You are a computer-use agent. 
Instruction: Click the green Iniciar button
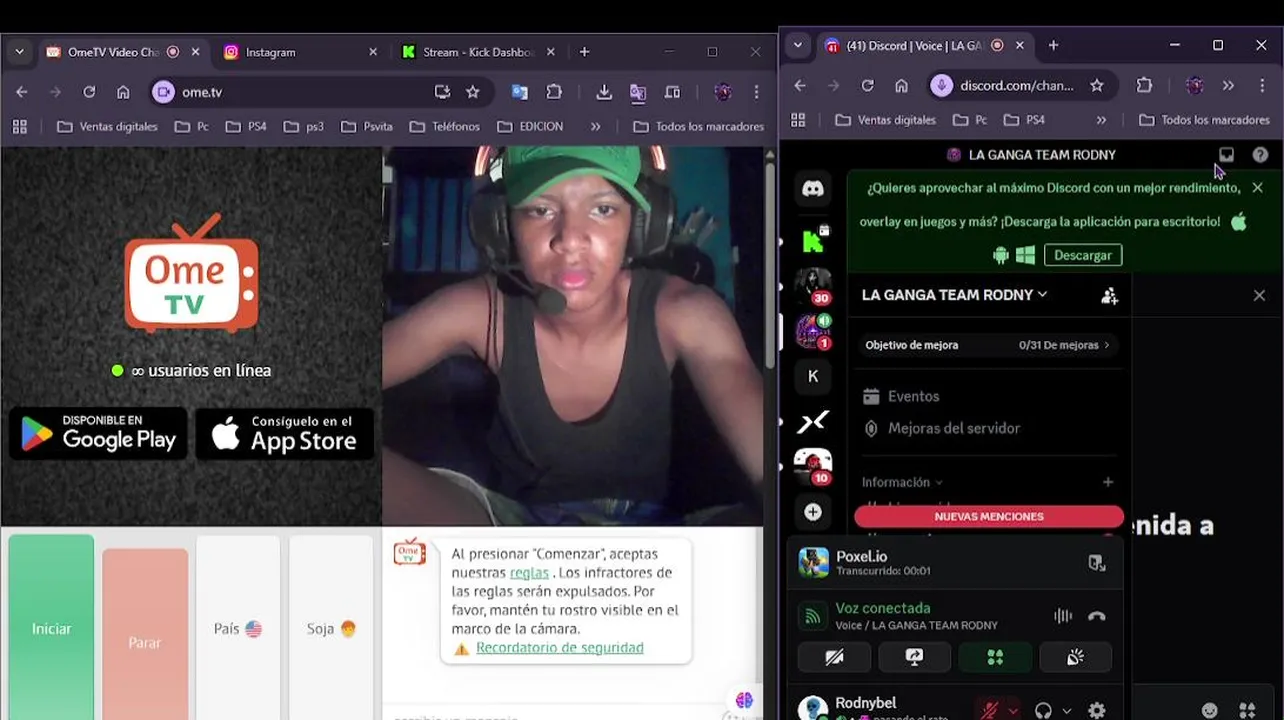coord(51,628)
